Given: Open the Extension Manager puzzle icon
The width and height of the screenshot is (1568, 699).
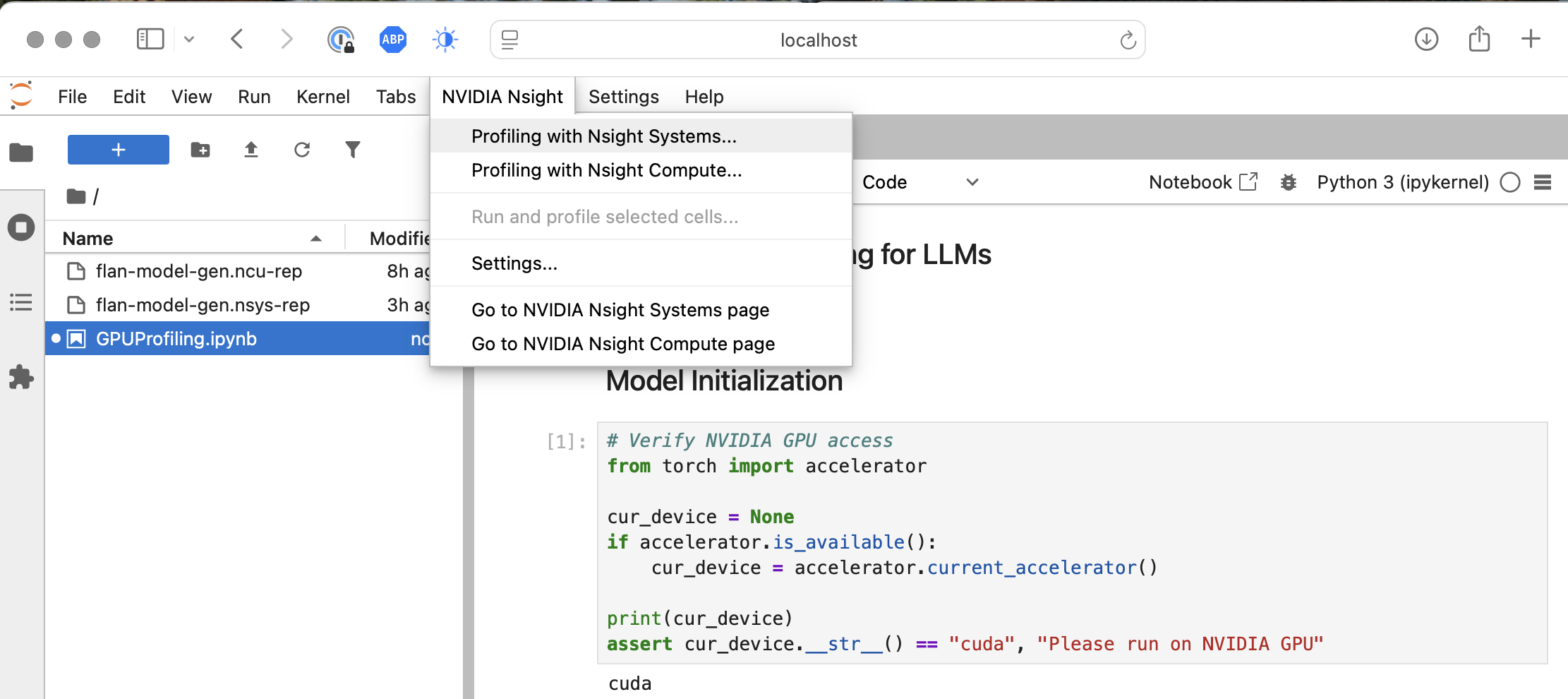Looking at the screenshot, I should [21, 377].
